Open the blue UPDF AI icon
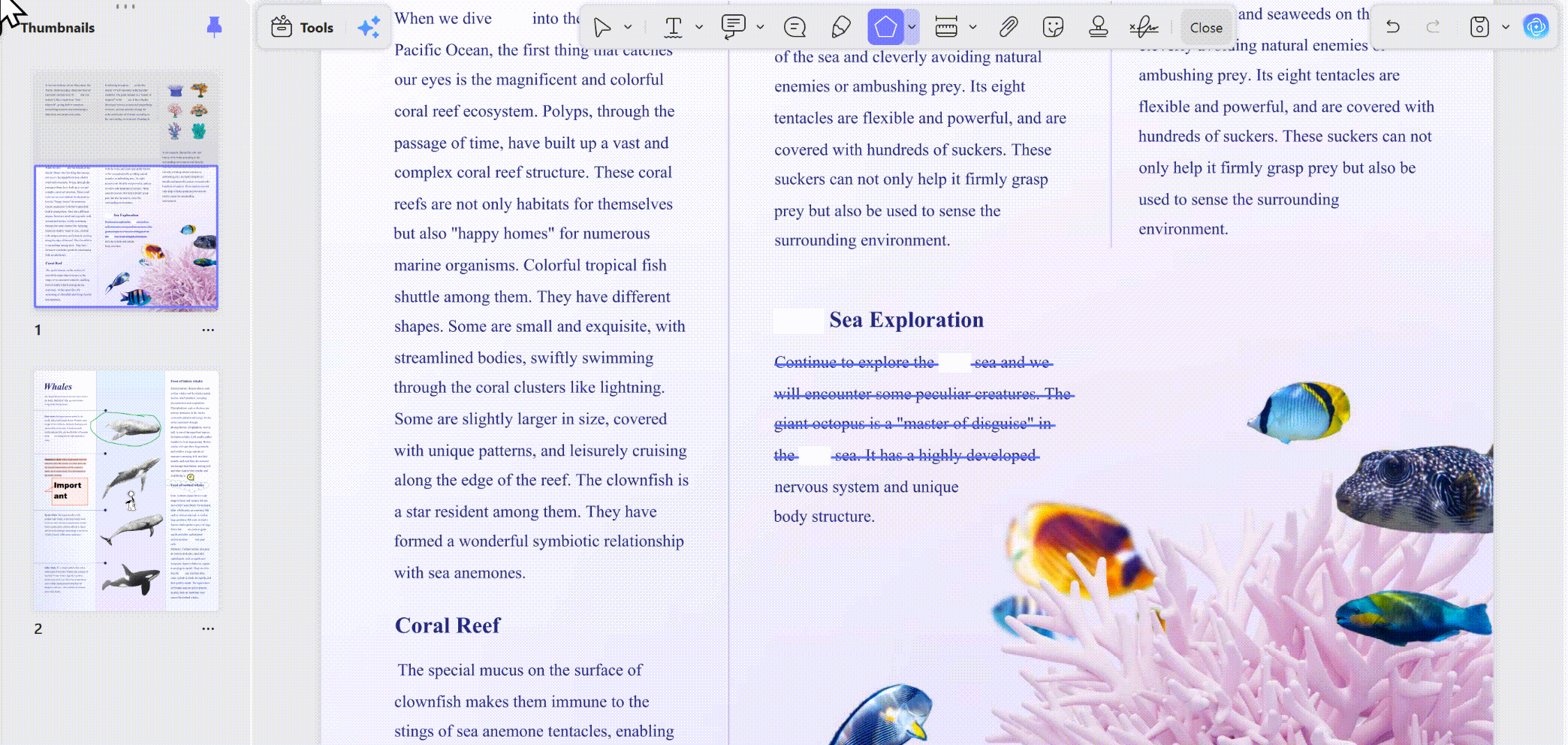This screenshot has width=1568, height=745. (1536, 27)
